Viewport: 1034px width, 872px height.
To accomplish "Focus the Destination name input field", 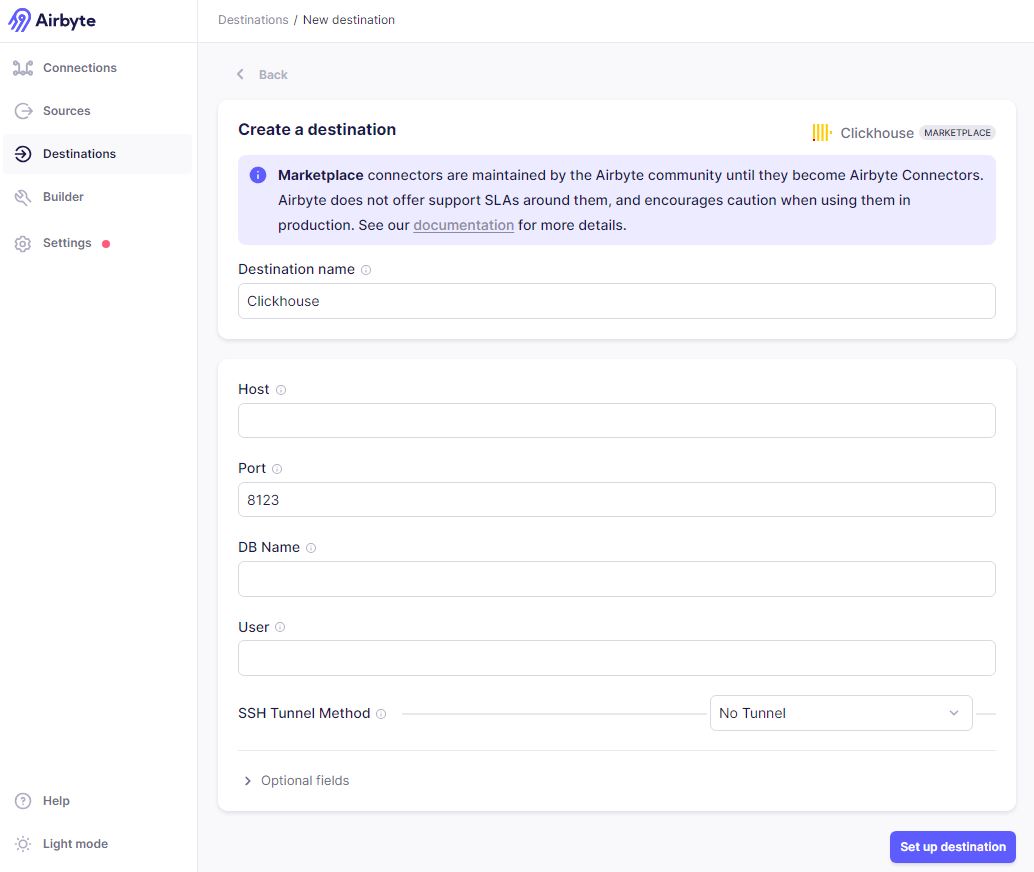I will pyautogui.click(x=617, y=301).
